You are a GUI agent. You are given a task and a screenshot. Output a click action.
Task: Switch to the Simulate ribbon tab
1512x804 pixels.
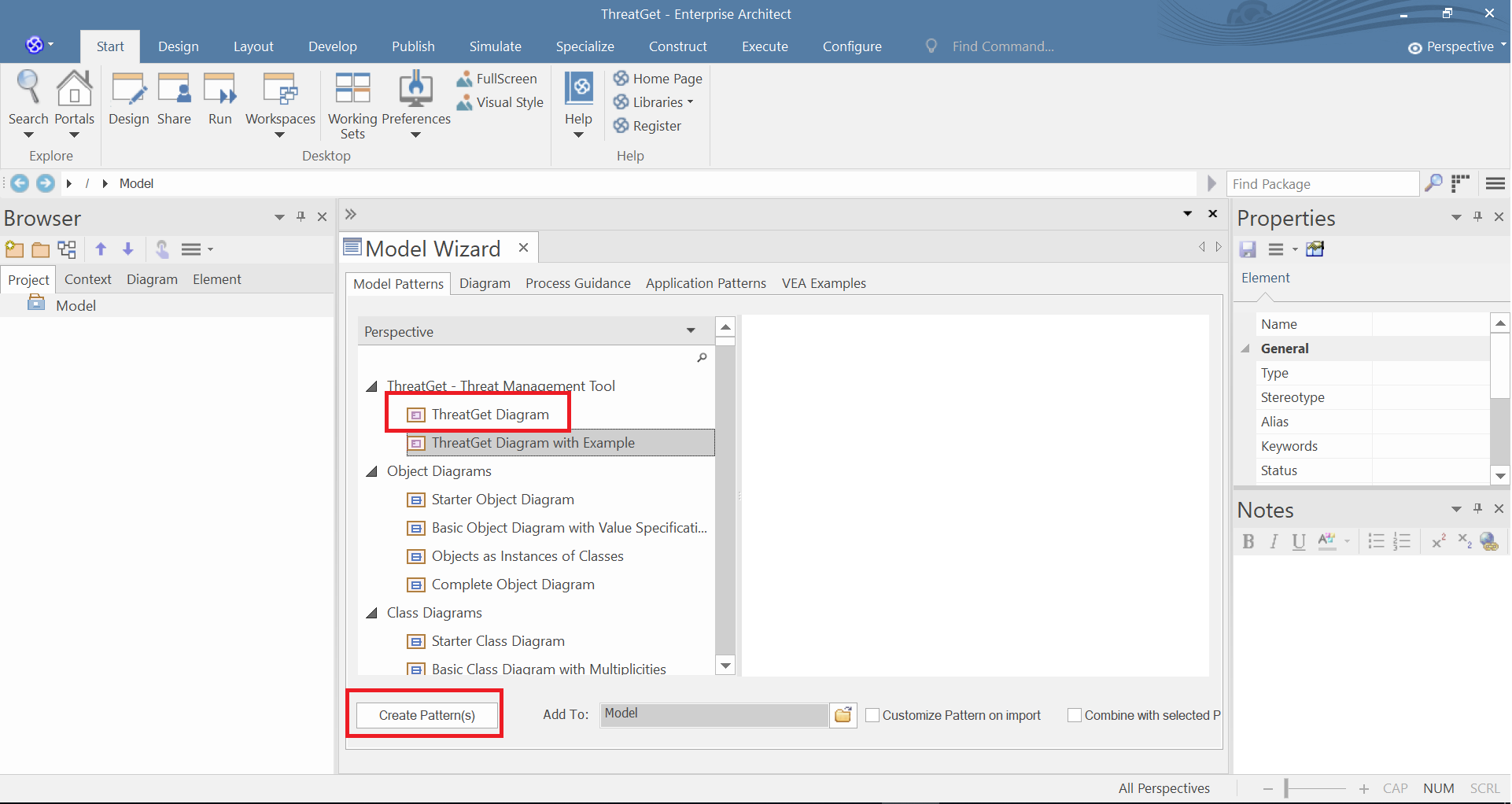495,46
